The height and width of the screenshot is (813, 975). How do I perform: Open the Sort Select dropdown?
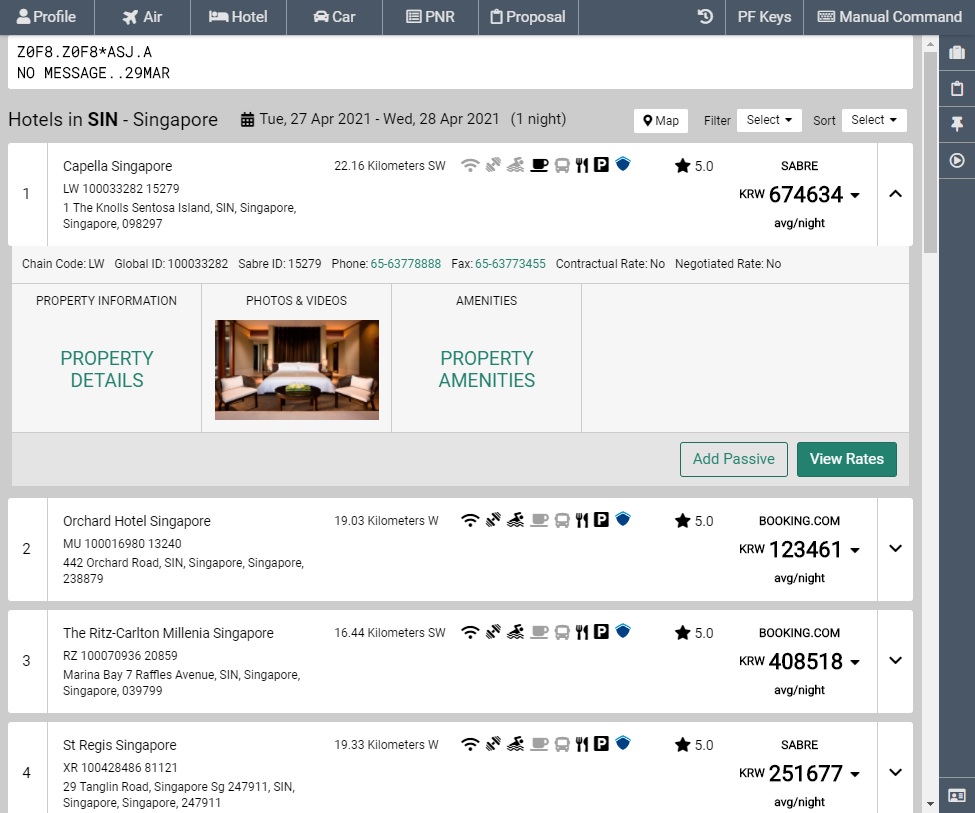874,120
